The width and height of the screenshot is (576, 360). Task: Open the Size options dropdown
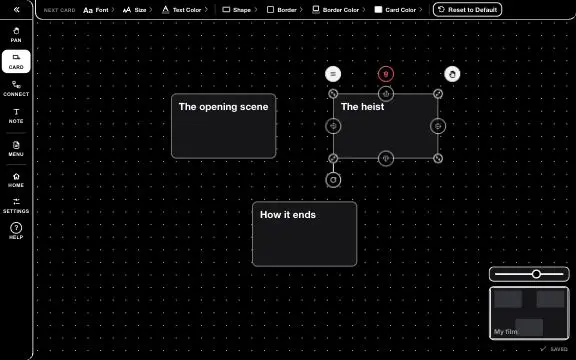click(x=137, y=10)
